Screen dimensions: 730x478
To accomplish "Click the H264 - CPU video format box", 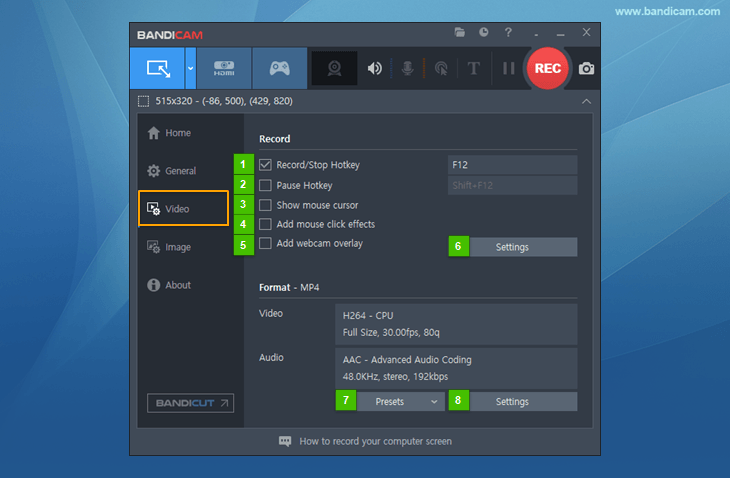I will pyautogui.click(x=456, y=324).
